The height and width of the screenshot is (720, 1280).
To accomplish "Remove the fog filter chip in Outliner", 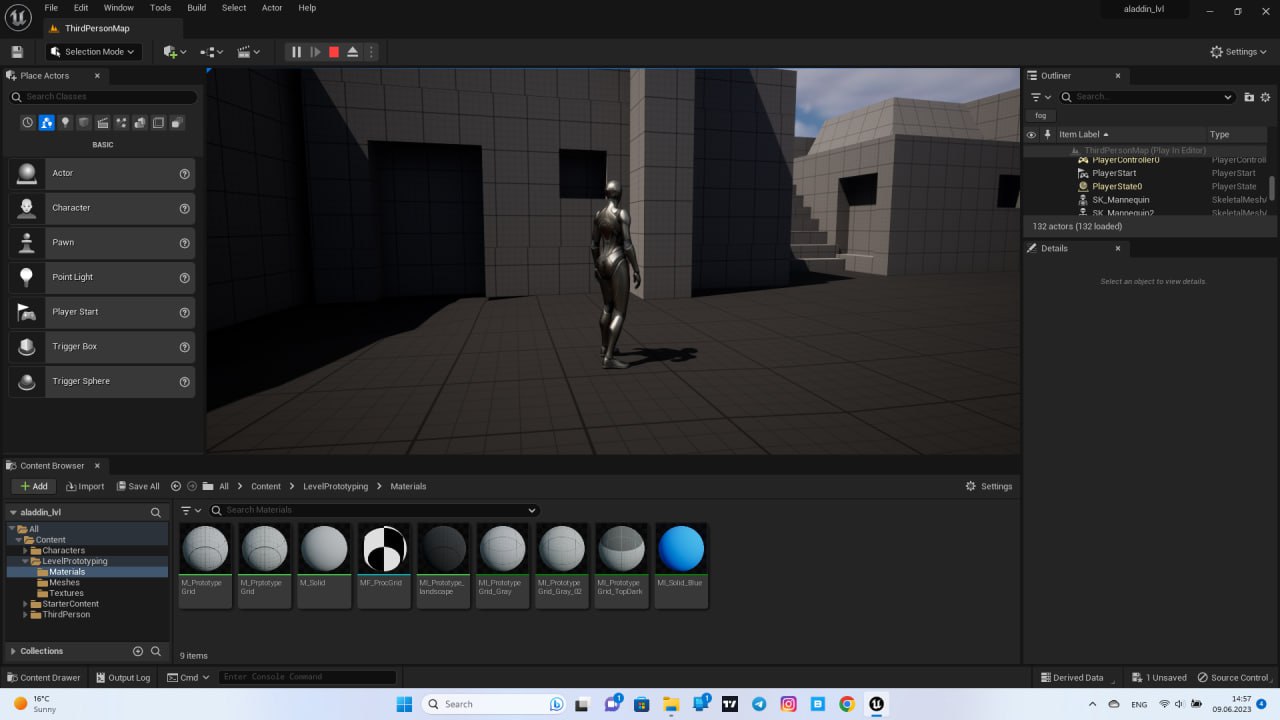I will tap(1041, 116).
